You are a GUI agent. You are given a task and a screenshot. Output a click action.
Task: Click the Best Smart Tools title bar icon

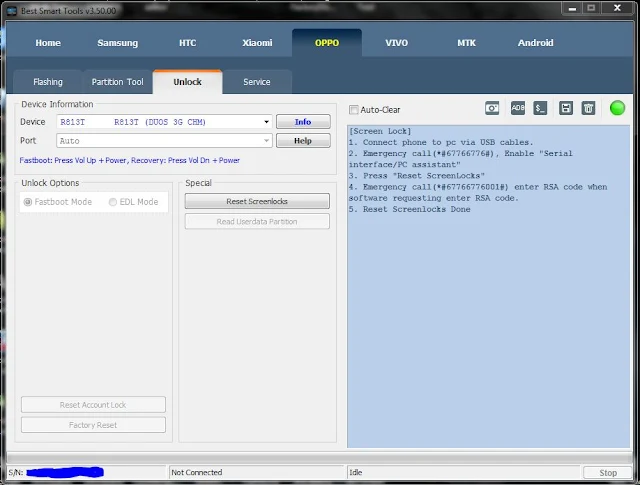tap(12, 11)
